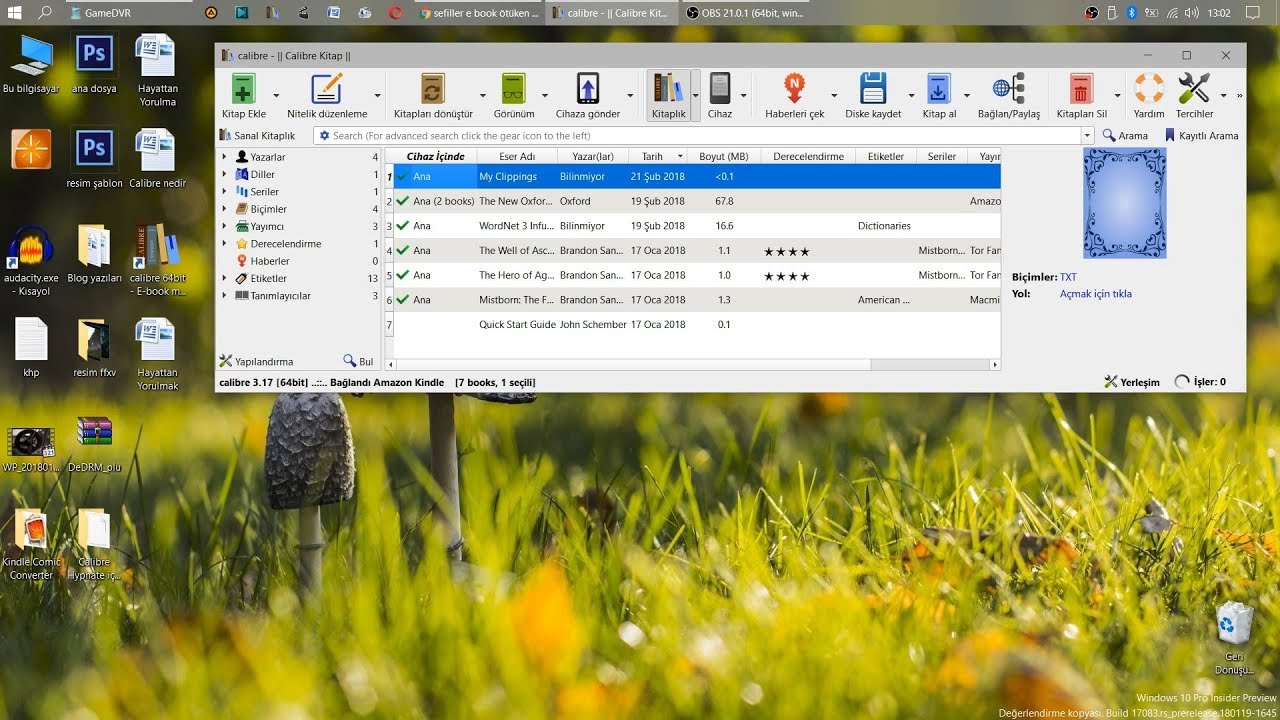Open the TXT format link
This screenshot has height=720, width=1280.
point(1068,277)
